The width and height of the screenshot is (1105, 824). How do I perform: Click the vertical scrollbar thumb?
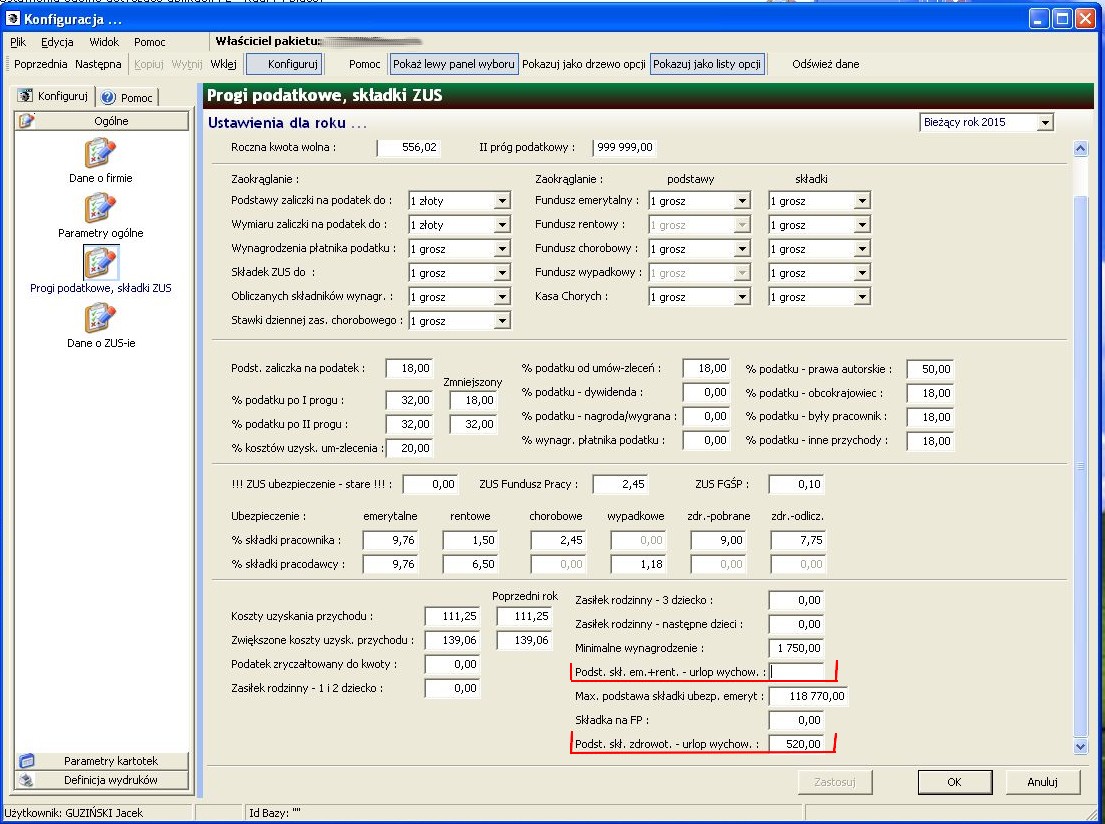point(1080,465)
